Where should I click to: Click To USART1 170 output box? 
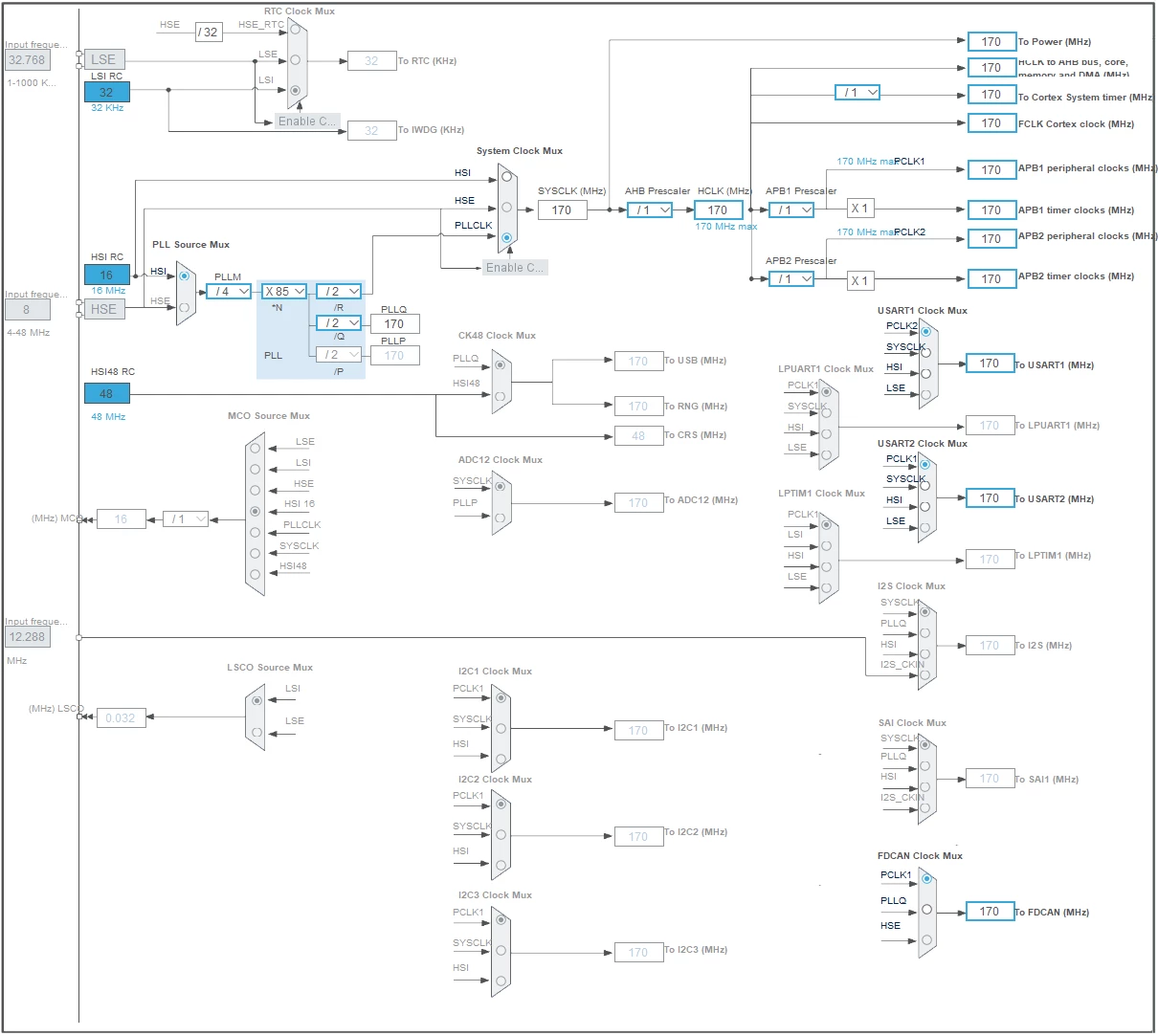point(990,363)
